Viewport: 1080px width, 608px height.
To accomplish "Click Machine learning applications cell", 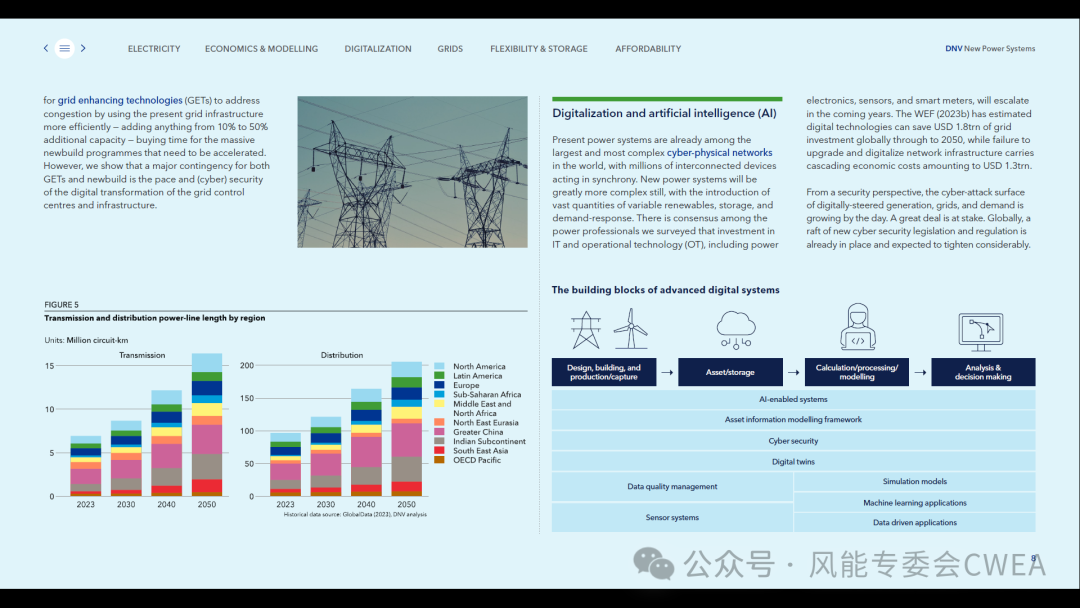I will click(x=915, y=503).
